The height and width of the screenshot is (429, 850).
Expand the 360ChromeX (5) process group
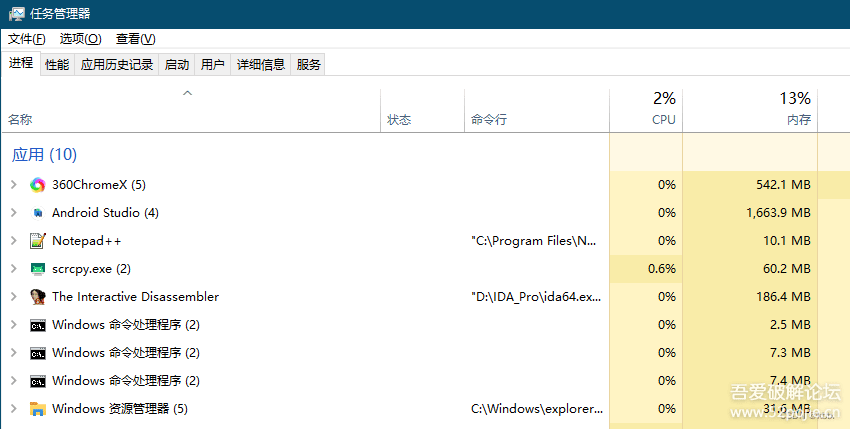tap(14, 185)
